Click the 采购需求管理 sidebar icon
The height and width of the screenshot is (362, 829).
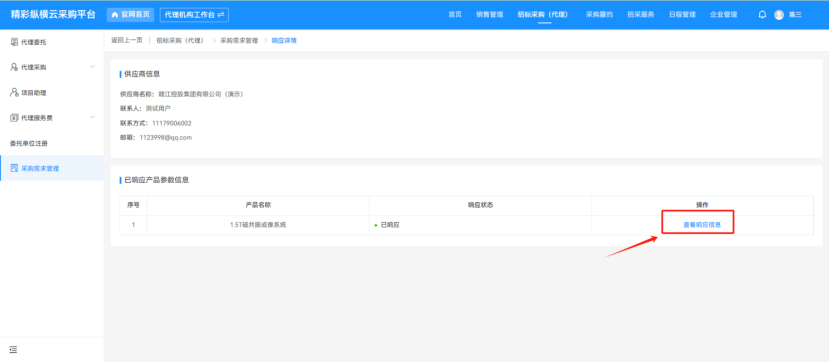click(14, 168)
